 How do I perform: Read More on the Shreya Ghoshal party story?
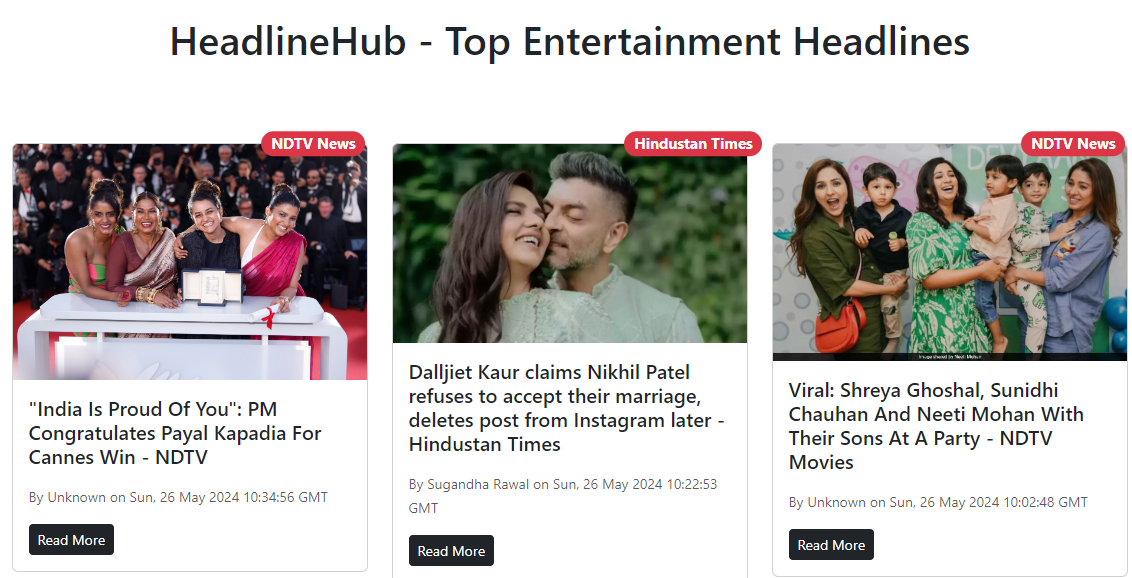831,545
